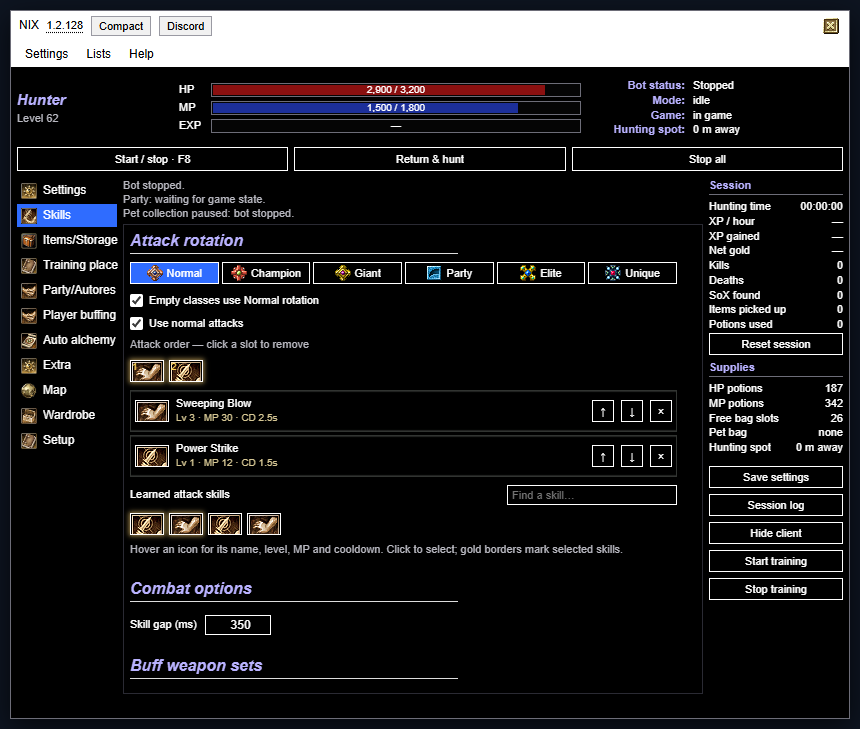Open Items/Storage sidebar section
860x729 pixels.
[x=67, y=240]
